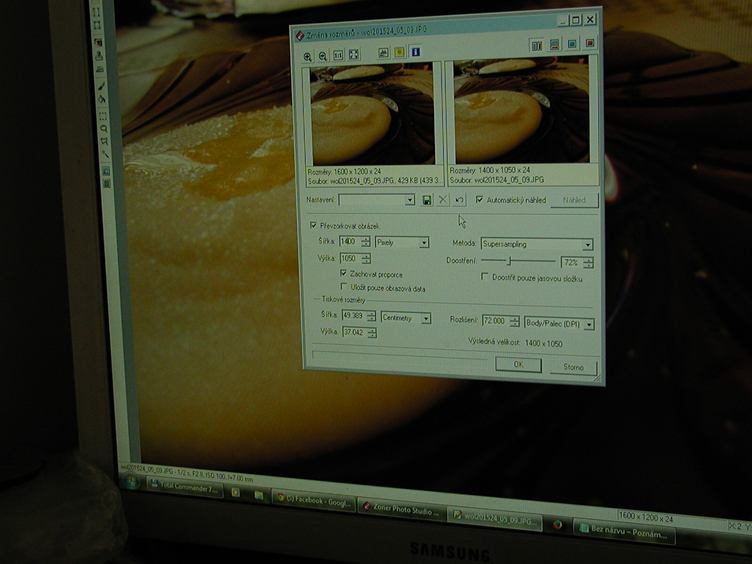Select the clone stamp tool in editor sidebar
Screen dimensions: 752x564
(99, 56)
